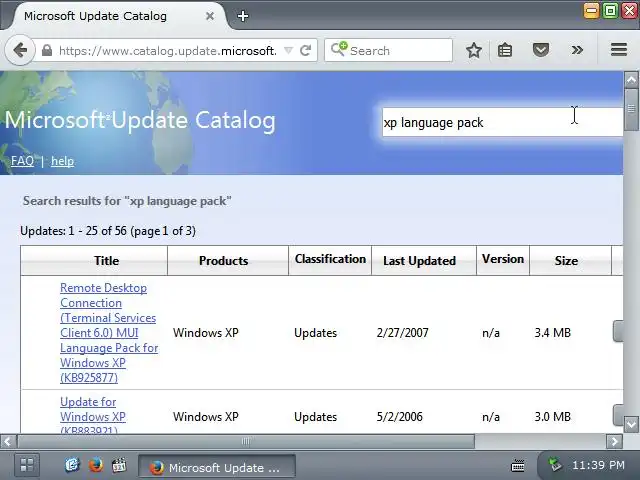Viewport: 640px width, 480px height.
Task: Select Microsoft Update taskbar window button
Action: coord(217,467)
